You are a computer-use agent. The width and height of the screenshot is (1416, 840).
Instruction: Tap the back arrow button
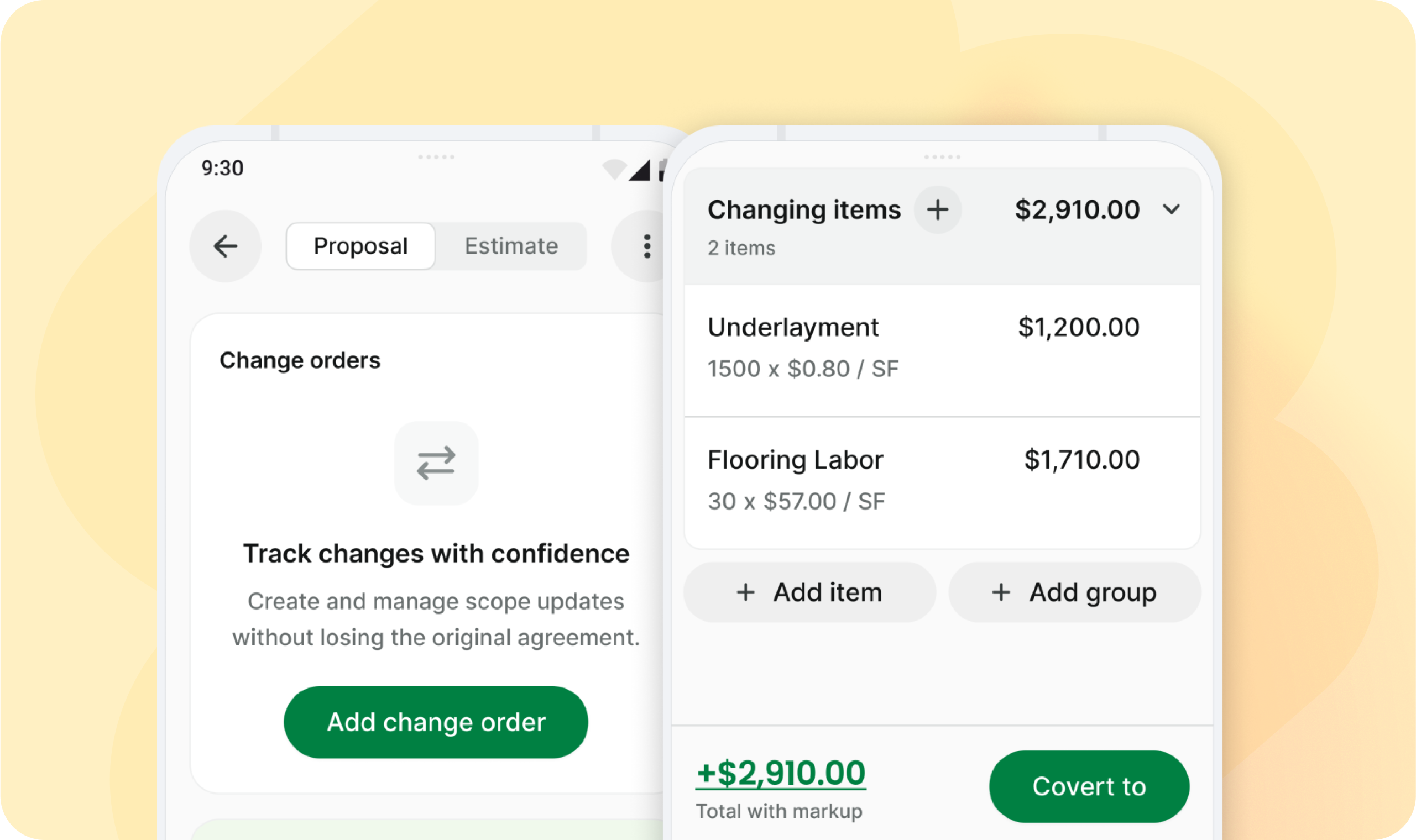[225, 246]
